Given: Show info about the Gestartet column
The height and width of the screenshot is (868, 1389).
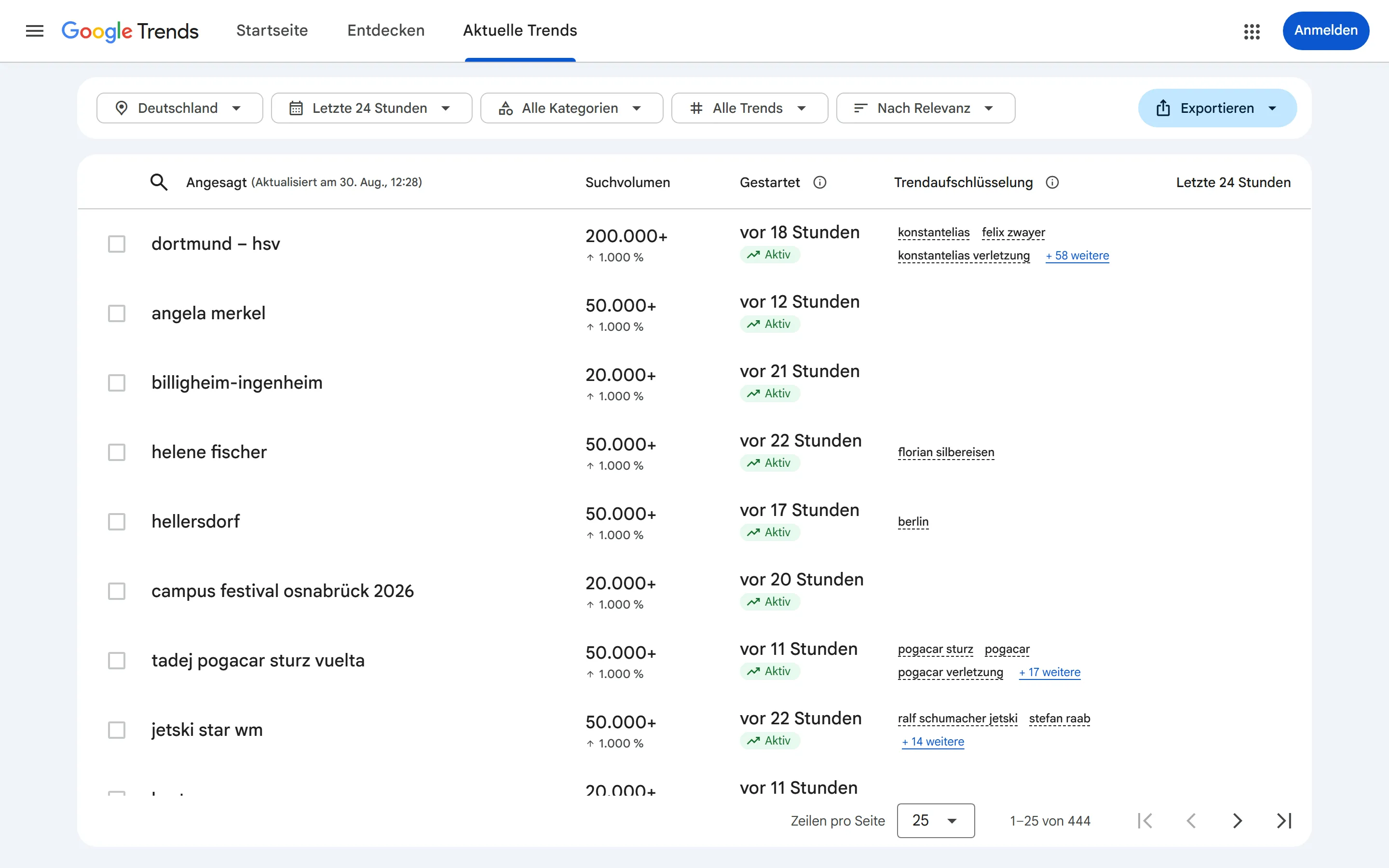Looking at the screenshot, I should 819,182.
